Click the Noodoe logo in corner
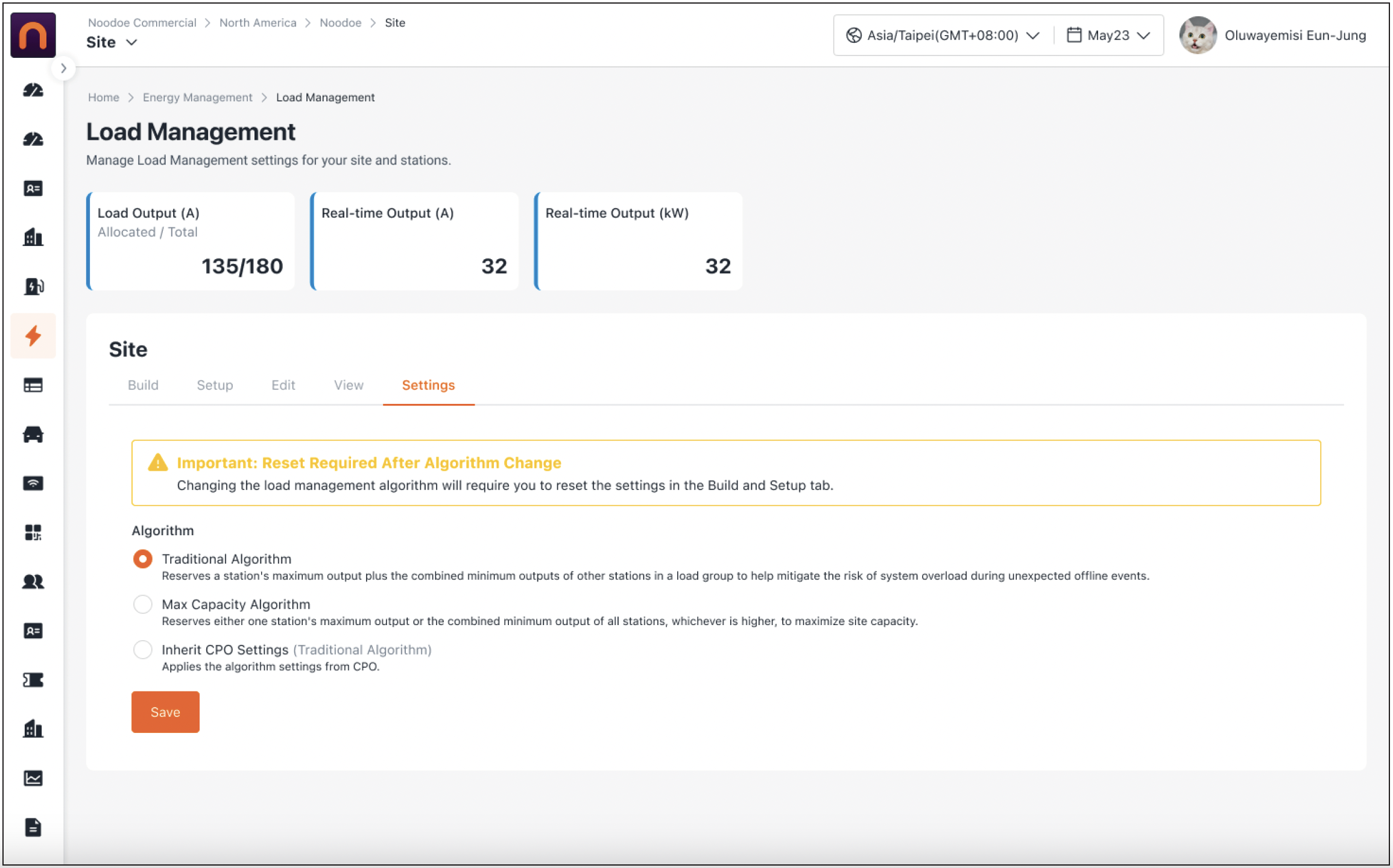Image resolution: width=1393 pixels, height=868 pixels. click(x=33, y=36)
